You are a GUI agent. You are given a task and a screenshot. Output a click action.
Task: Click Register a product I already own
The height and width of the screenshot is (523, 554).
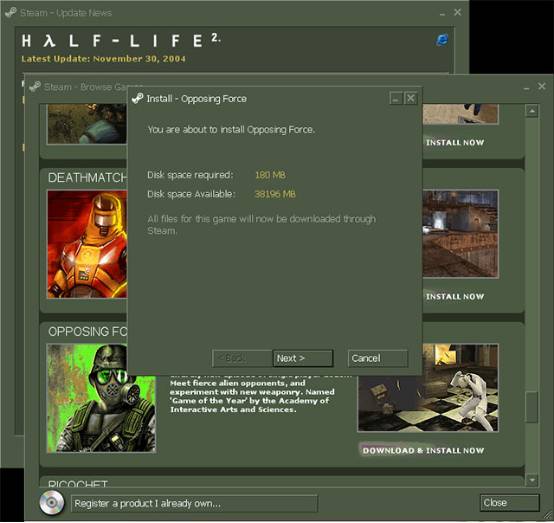194,503
